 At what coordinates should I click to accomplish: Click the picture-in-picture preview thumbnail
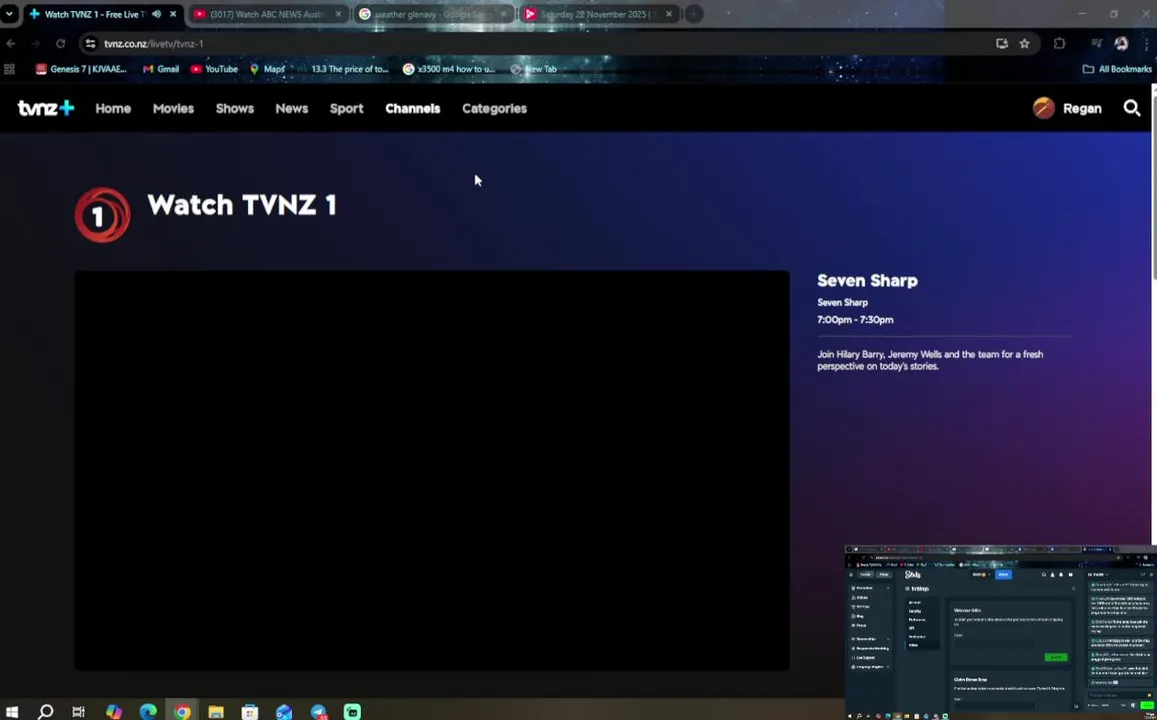click(1001, 632)
